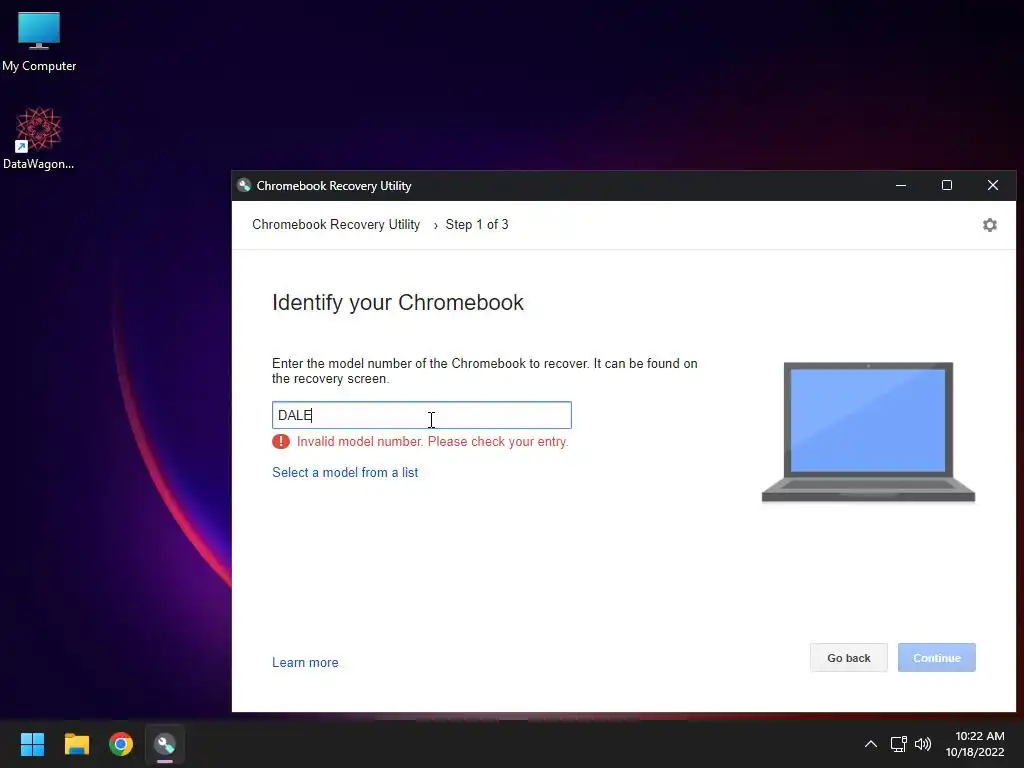The width and height of the screenshot is (1024, 768).
Task: Click the Step 1 of 3 breadcrumb
Action: pos(477,225)
